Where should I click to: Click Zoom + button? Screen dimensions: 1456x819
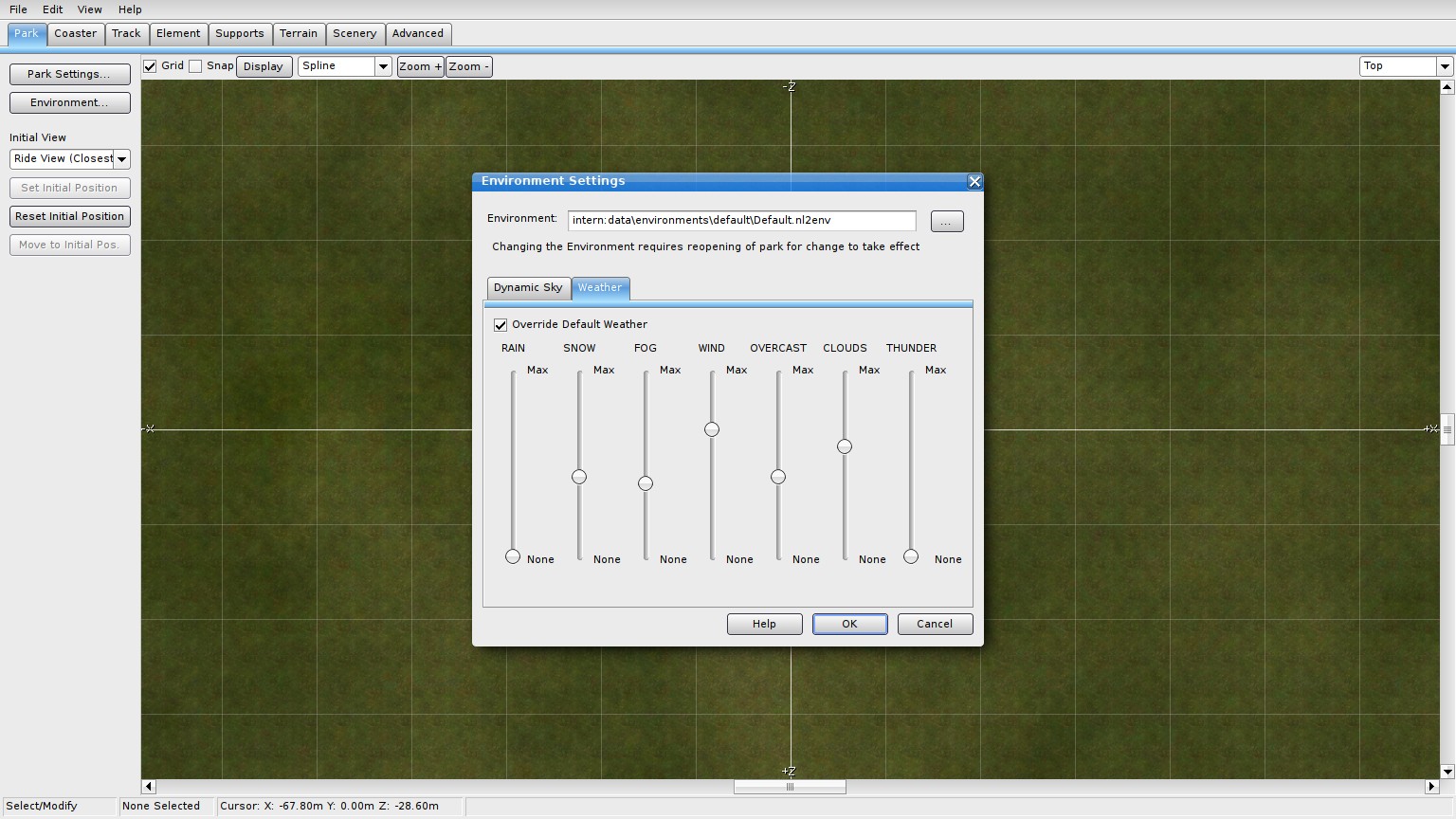[420, 66]
